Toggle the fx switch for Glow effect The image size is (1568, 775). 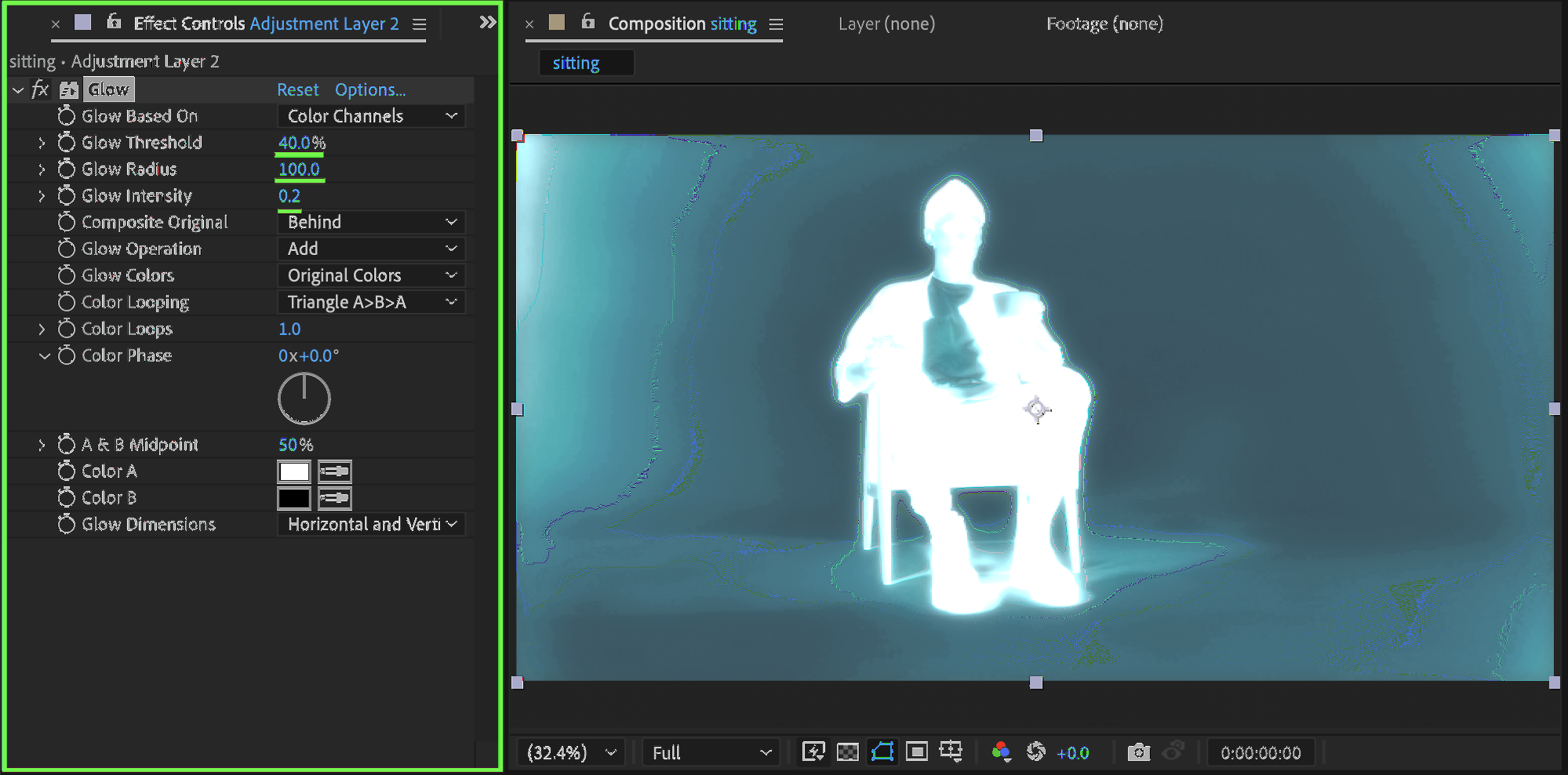(x=40, y=89)
